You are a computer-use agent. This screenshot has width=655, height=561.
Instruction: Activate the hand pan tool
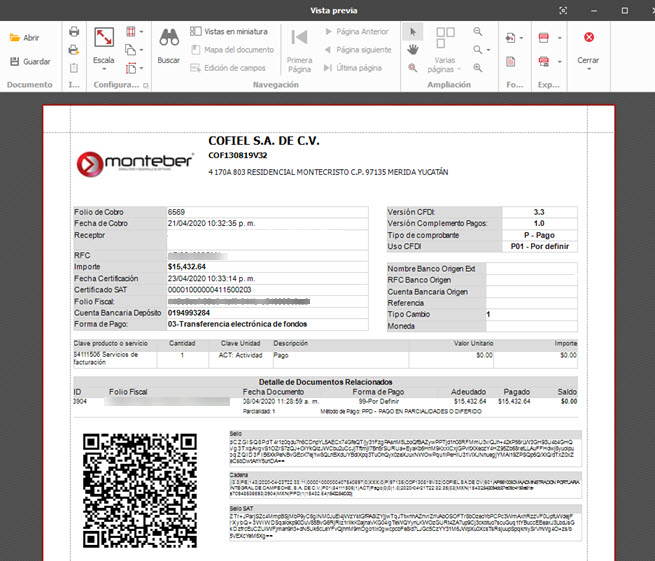(x=412, y=49)
